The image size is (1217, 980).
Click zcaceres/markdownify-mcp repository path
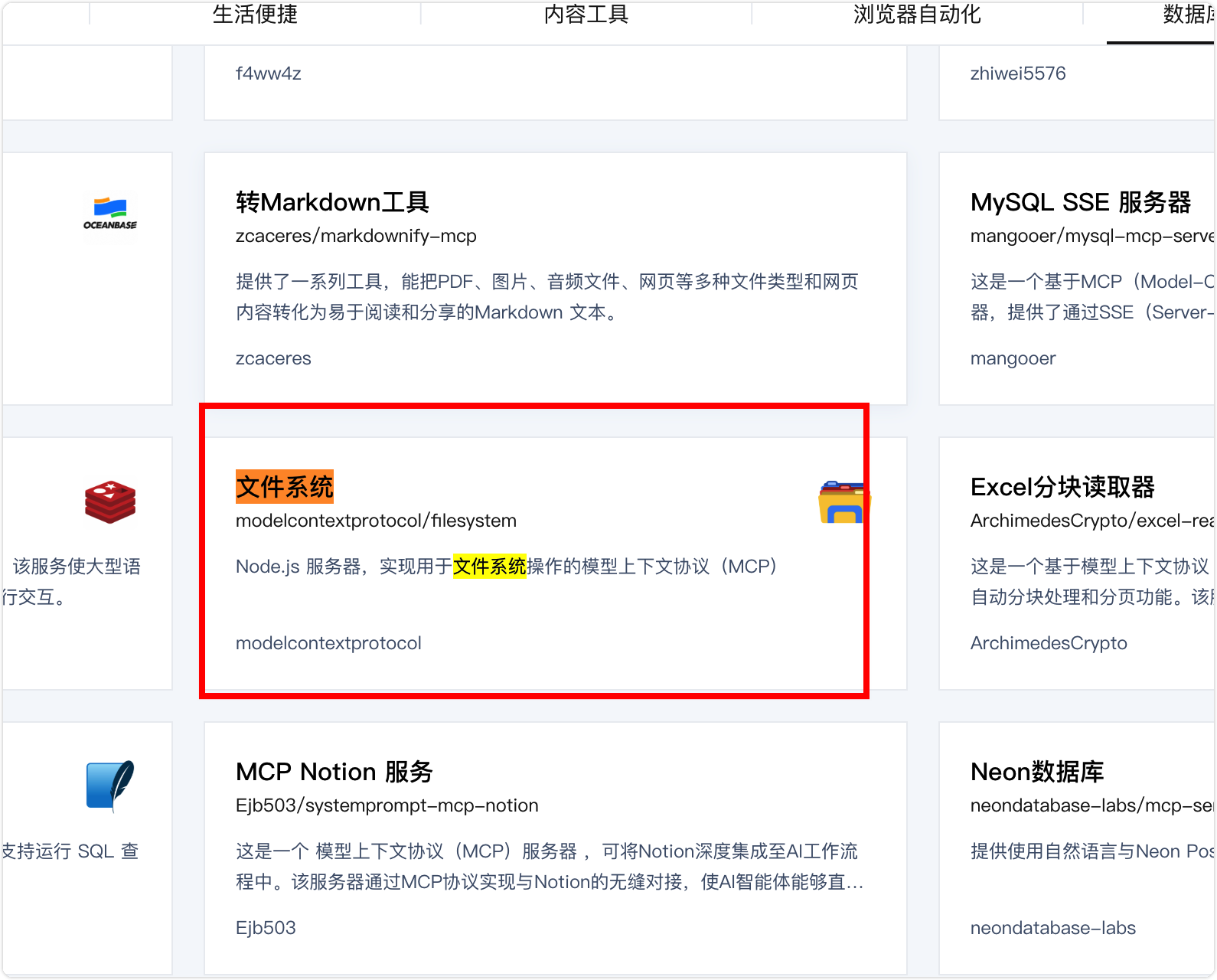click(356, 236)
